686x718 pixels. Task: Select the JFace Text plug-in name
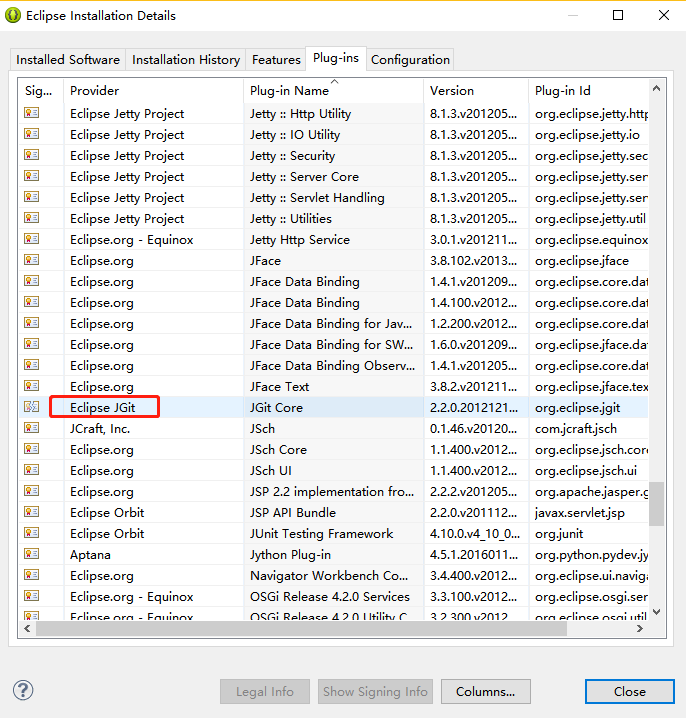(x=279, y=386)
